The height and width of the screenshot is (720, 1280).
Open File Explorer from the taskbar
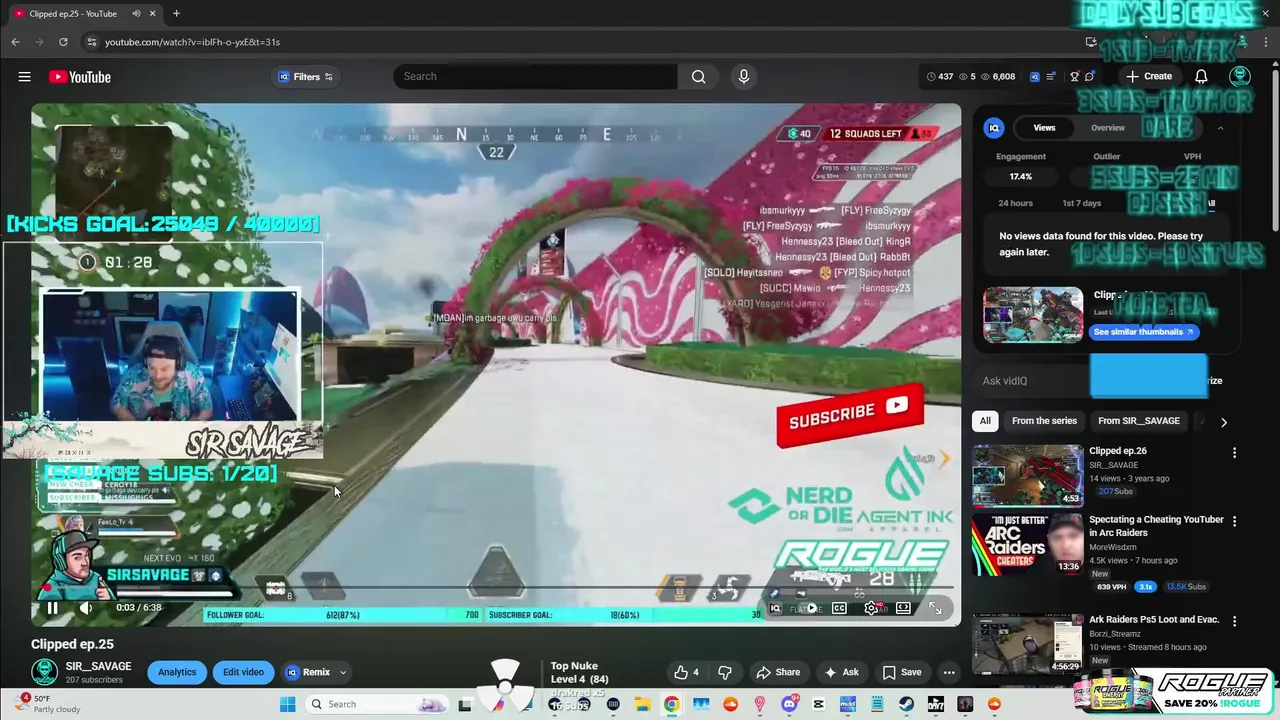pos(641,704)
